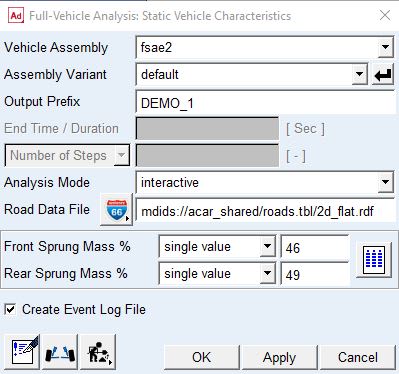The height and width of the screenshot is (374, 399).
Task: Click the vehicle setup wheels icon
Action: (x=60, y=352)
